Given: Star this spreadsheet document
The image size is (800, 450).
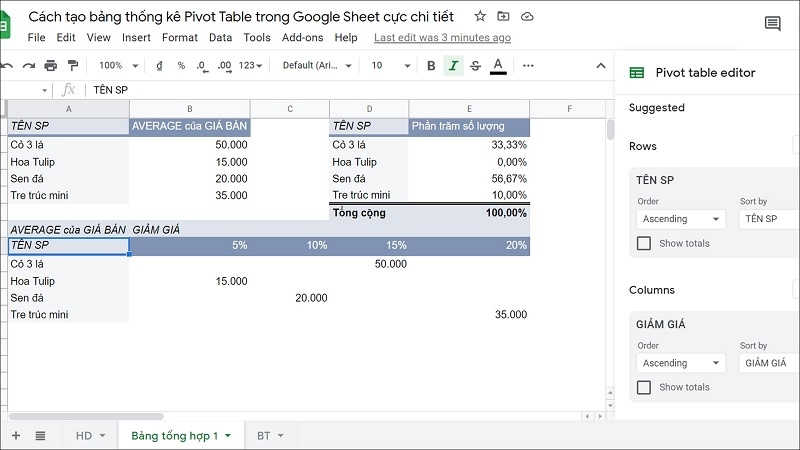Looking at the screenshot, I should pyautogui.click(x=480, y=16).
